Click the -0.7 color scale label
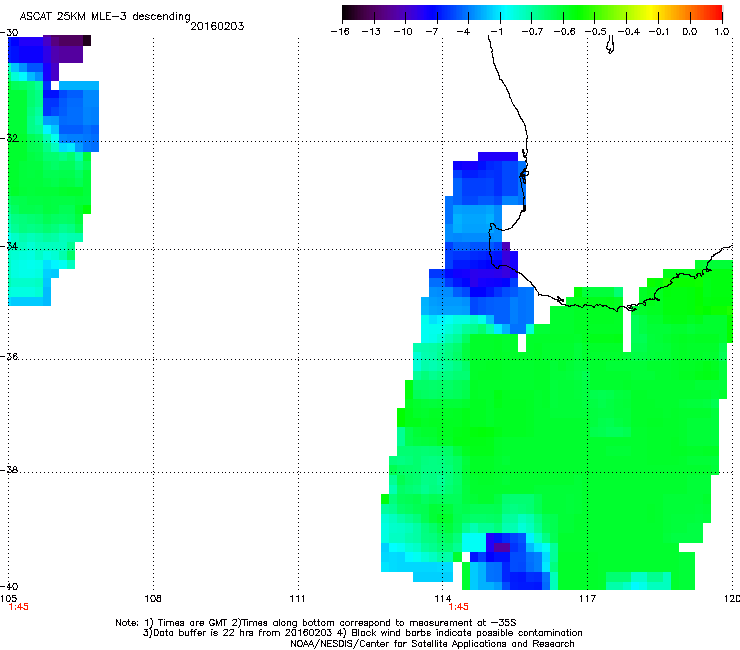Viewport: 740px width, 650px height. tap(532, 32)
